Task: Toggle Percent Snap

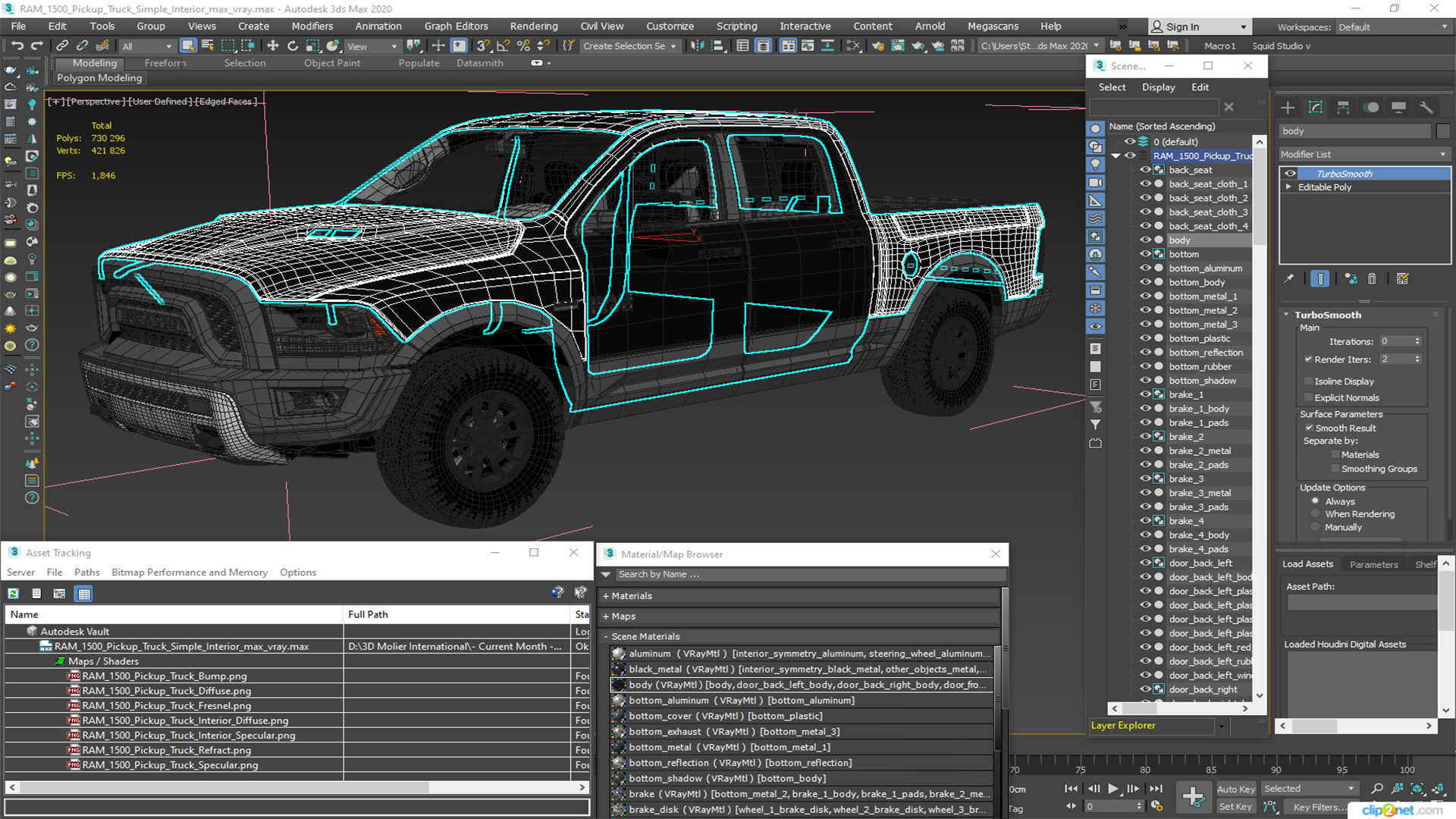Action: tap(523, 45)
